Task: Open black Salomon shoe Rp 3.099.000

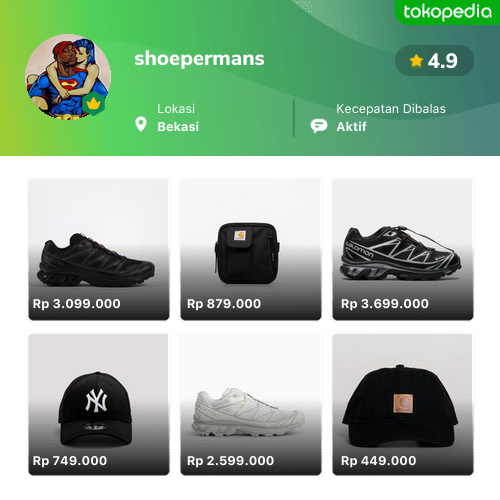Action: pos(99,249)
